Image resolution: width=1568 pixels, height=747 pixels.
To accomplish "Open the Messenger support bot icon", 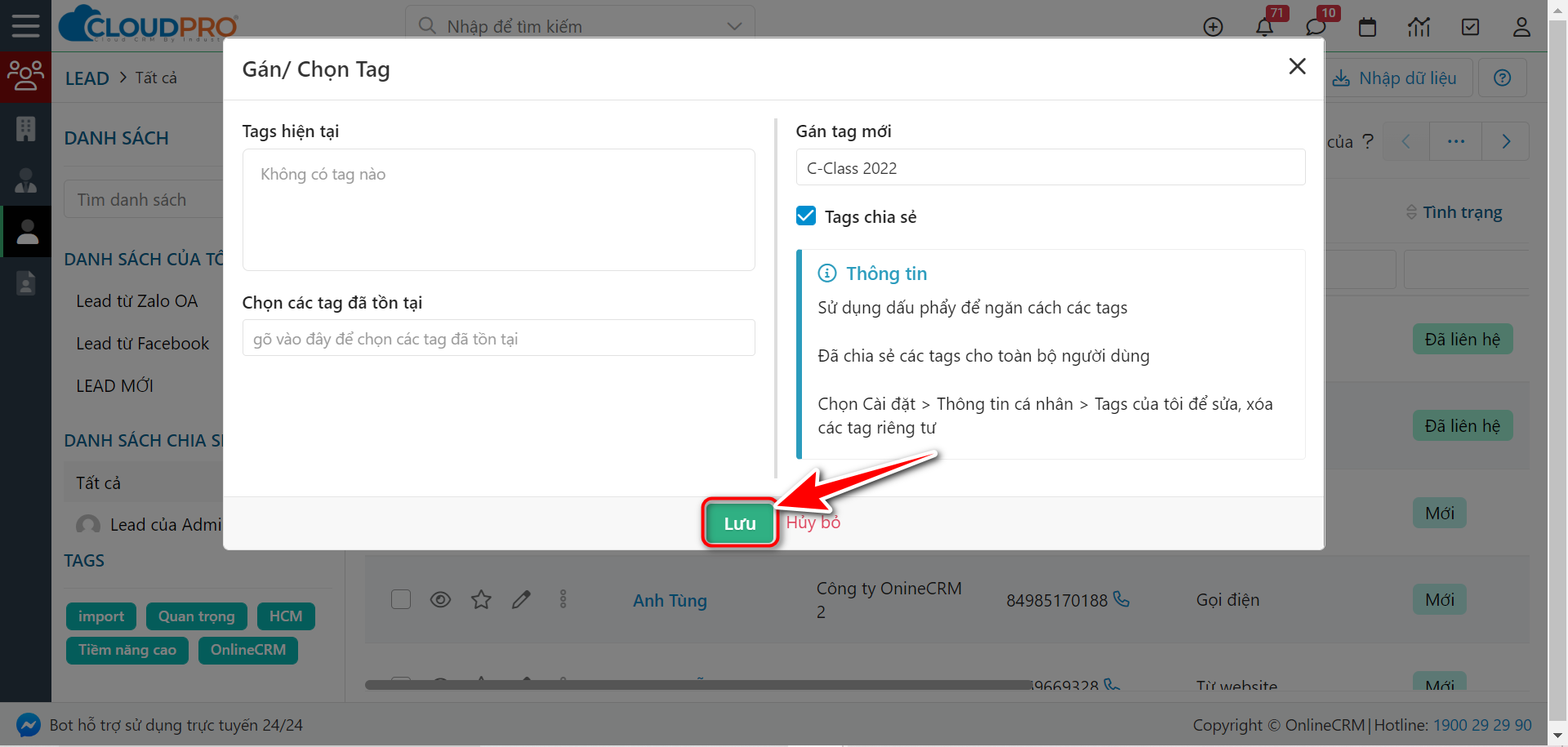I will (28, 725).
